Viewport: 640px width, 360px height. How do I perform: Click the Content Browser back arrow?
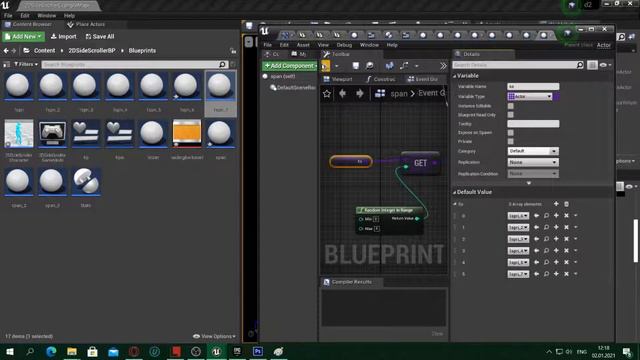pos(6,51)
